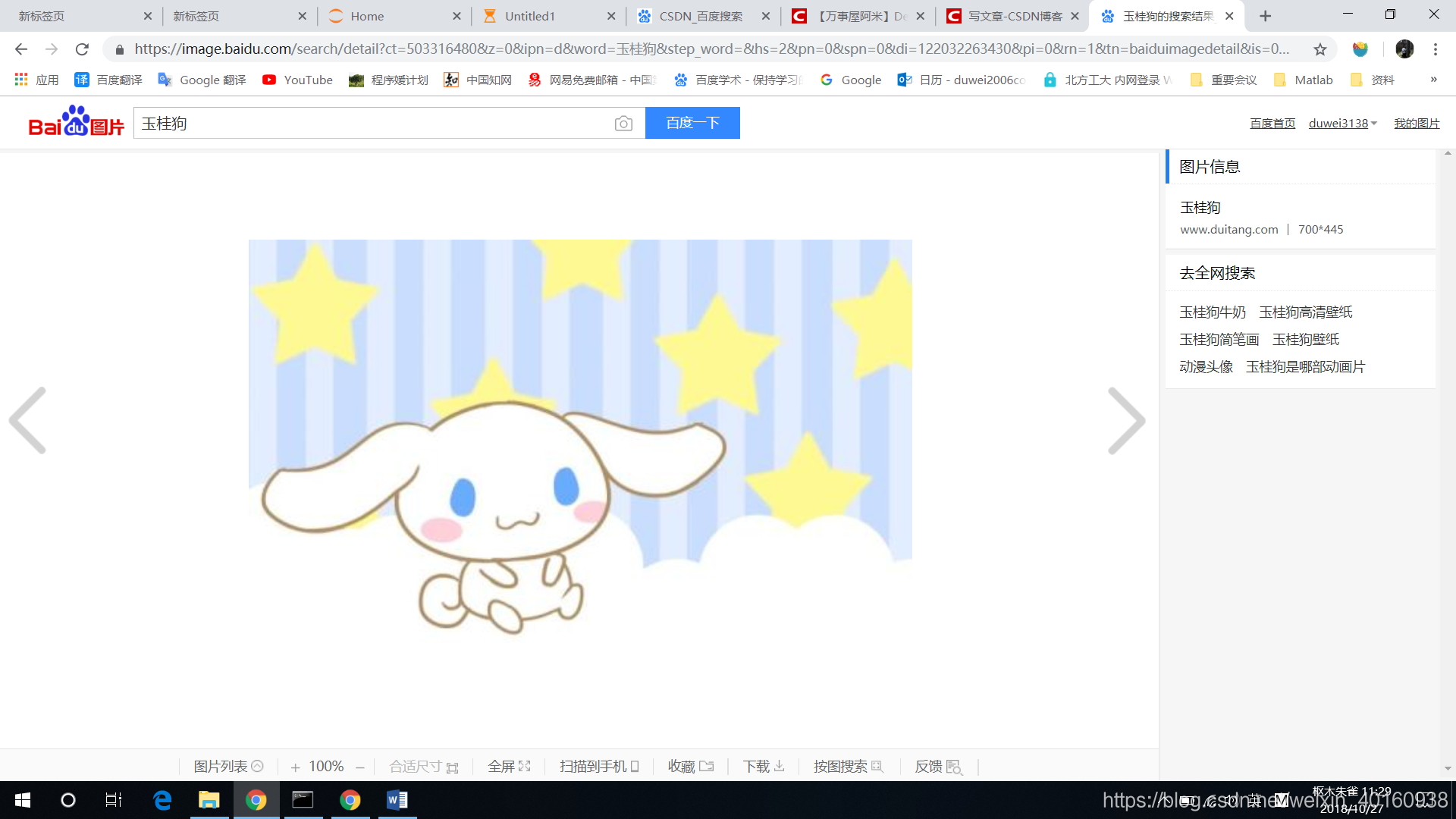The image size is (1456, 819).
Task: Open Task View on taskbar
Action: (x=114, y=800)
